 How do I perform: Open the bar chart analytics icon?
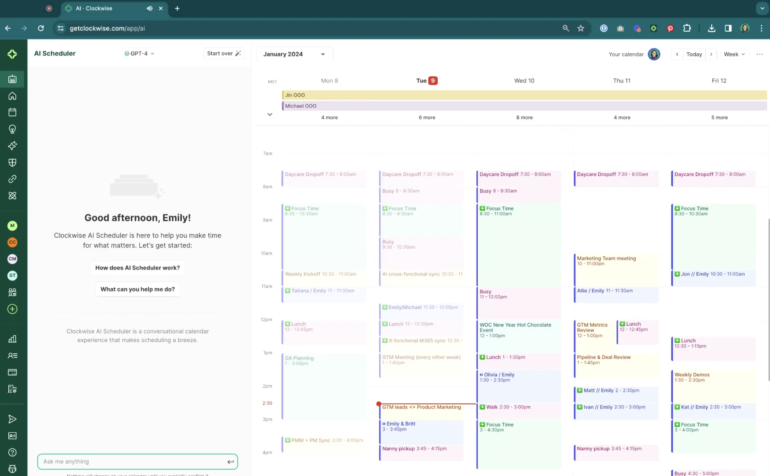(x=12, y=339)
